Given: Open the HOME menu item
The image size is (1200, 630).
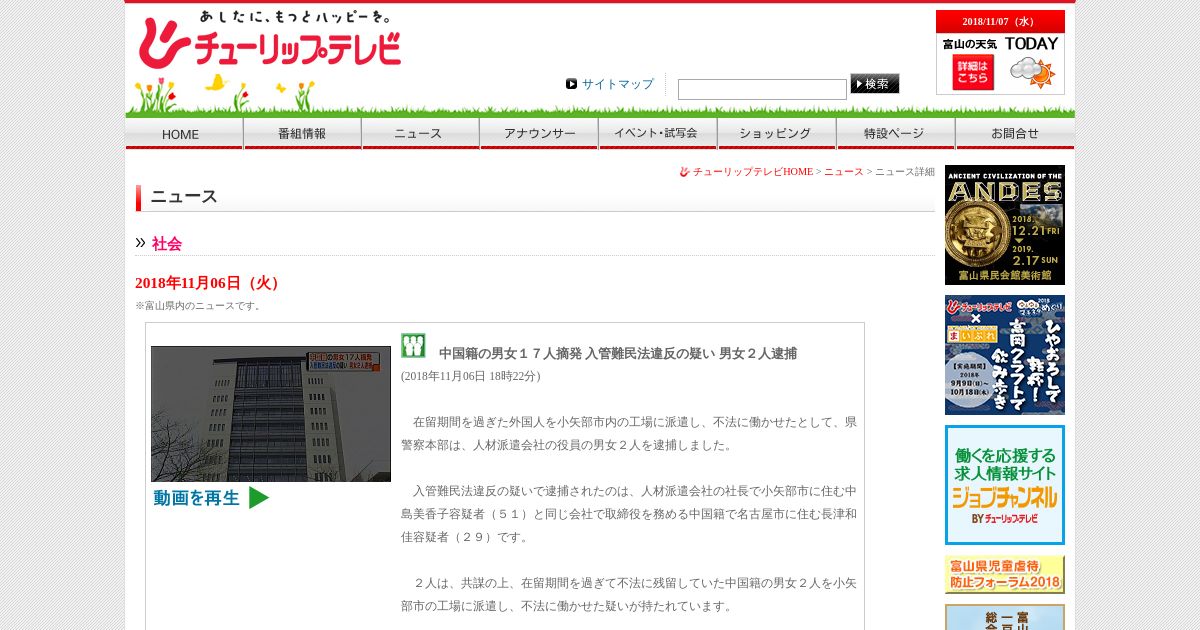Looking at the screenshot, I should [x=184, y=134].
